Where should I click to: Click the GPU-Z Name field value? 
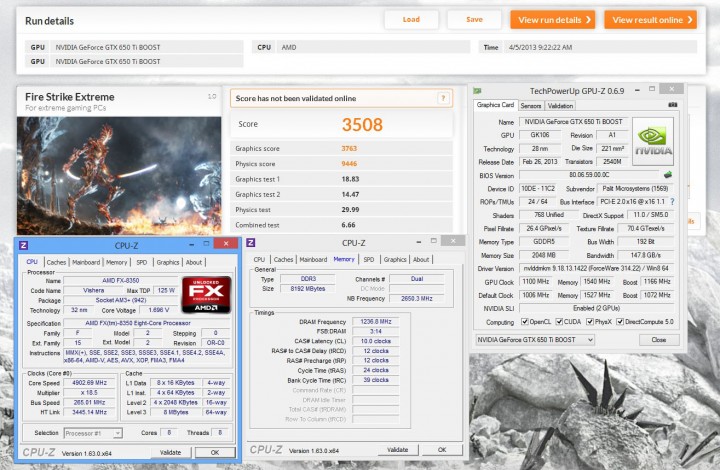pyautogui.click(x=573, y=122)
